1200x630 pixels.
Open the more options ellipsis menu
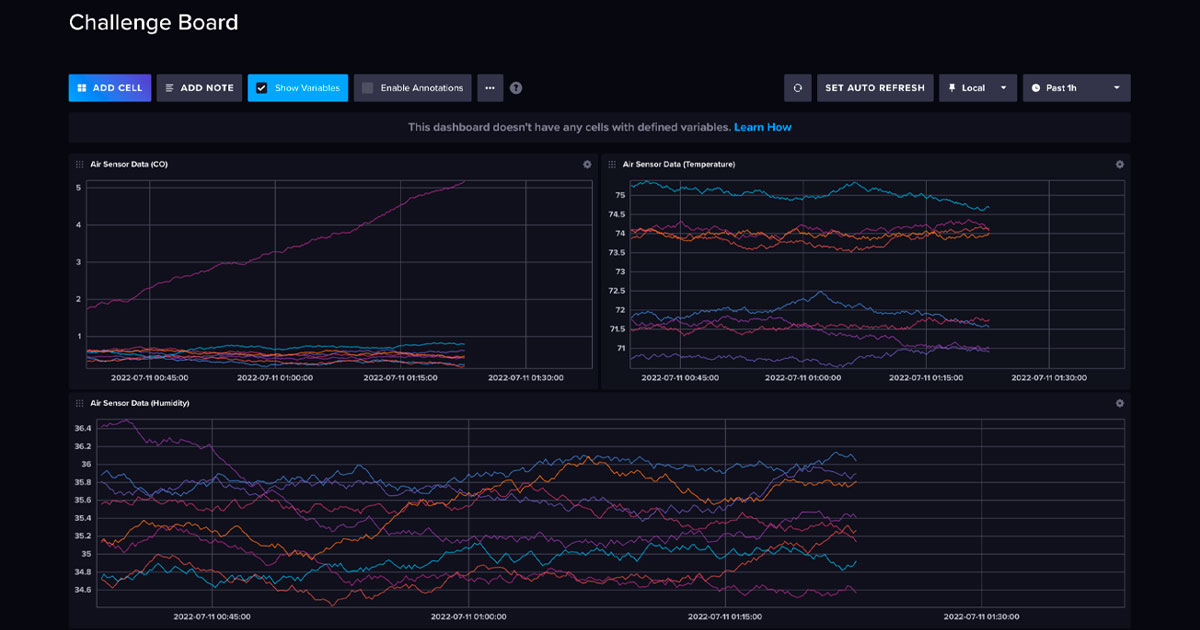click(489, 88)
